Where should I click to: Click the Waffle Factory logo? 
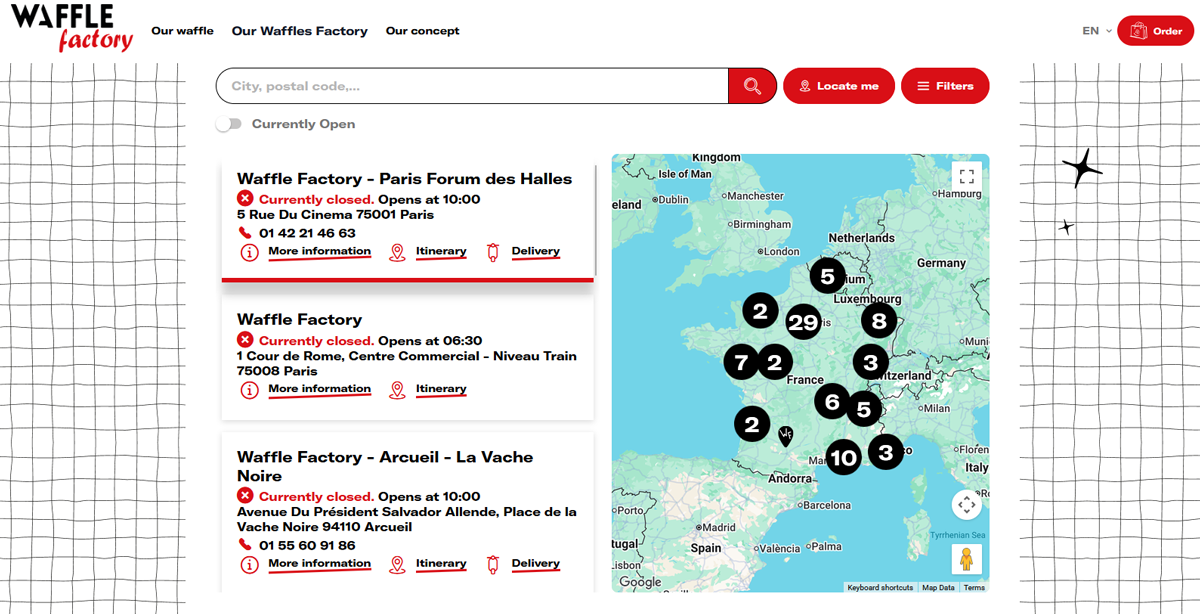click(x=72, y=28)
